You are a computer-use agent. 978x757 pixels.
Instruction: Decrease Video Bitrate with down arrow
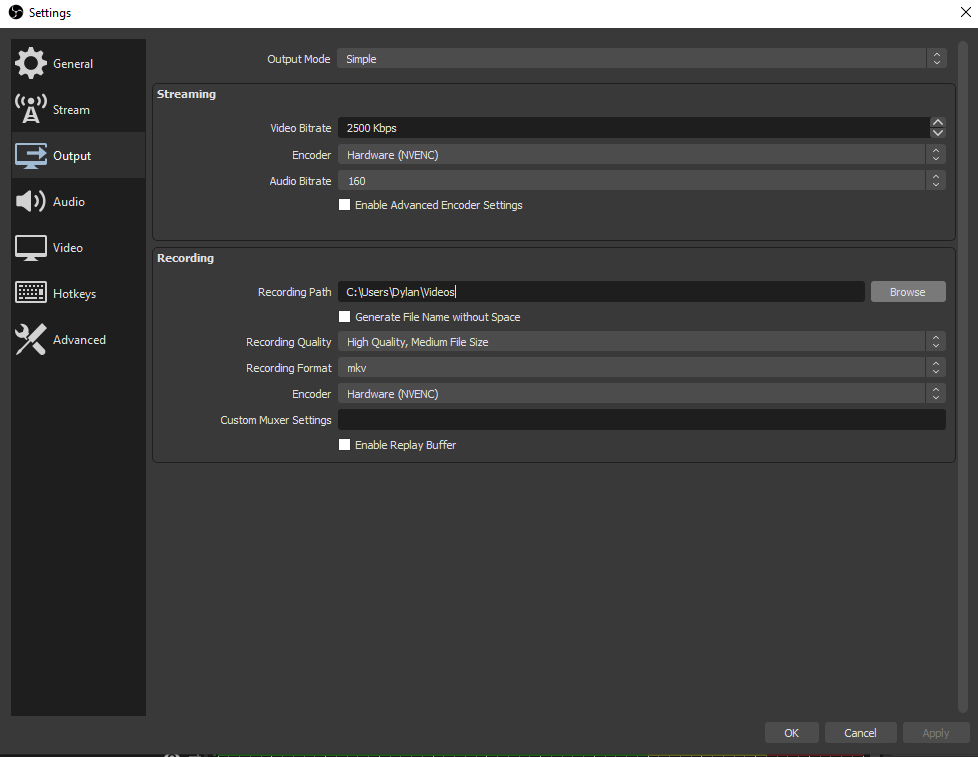937,133
